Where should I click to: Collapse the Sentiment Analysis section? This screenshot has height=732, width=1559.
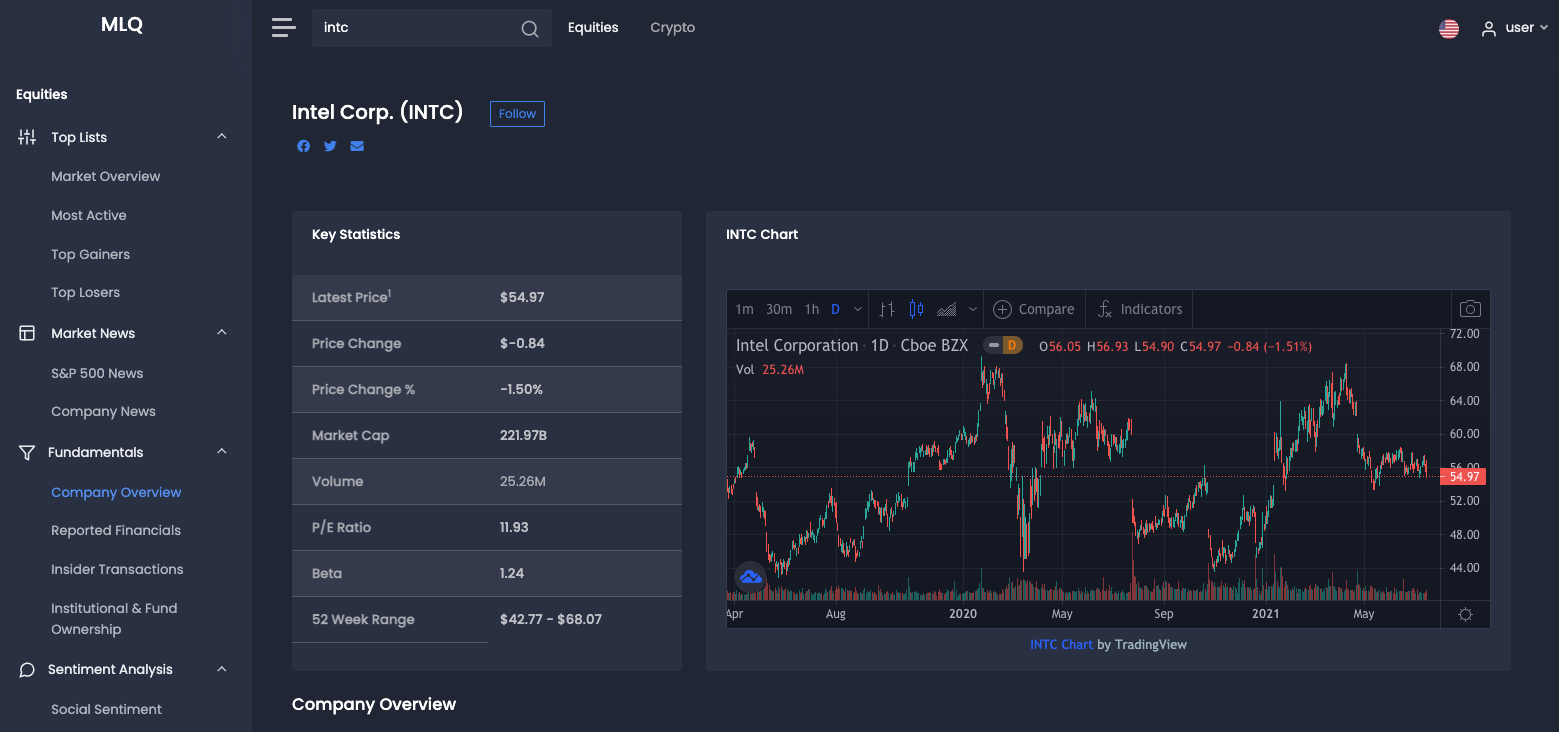tap(222, 668)
